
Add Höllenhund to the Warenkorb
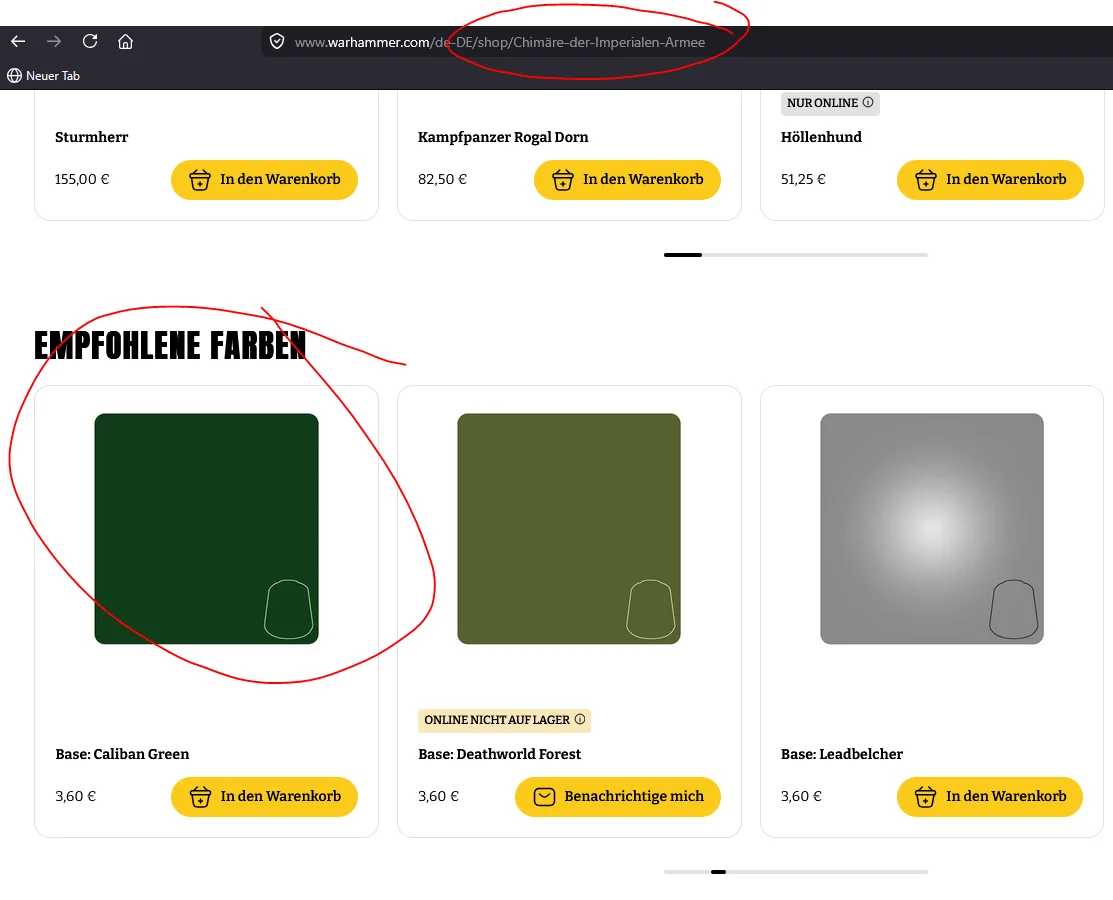click(x=990, y=180)
